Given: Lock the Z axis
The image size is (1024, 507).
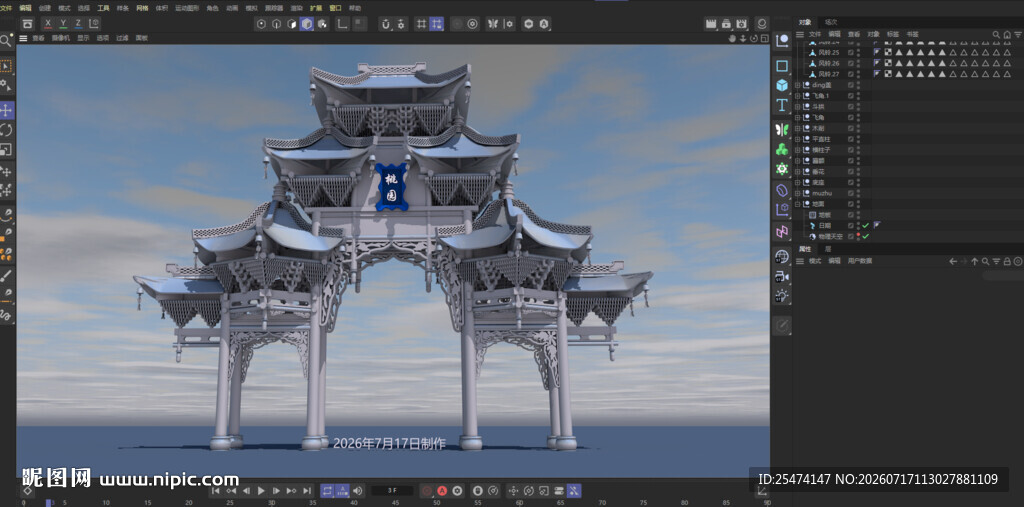Looking at the screenshot, I should point(78,24).
